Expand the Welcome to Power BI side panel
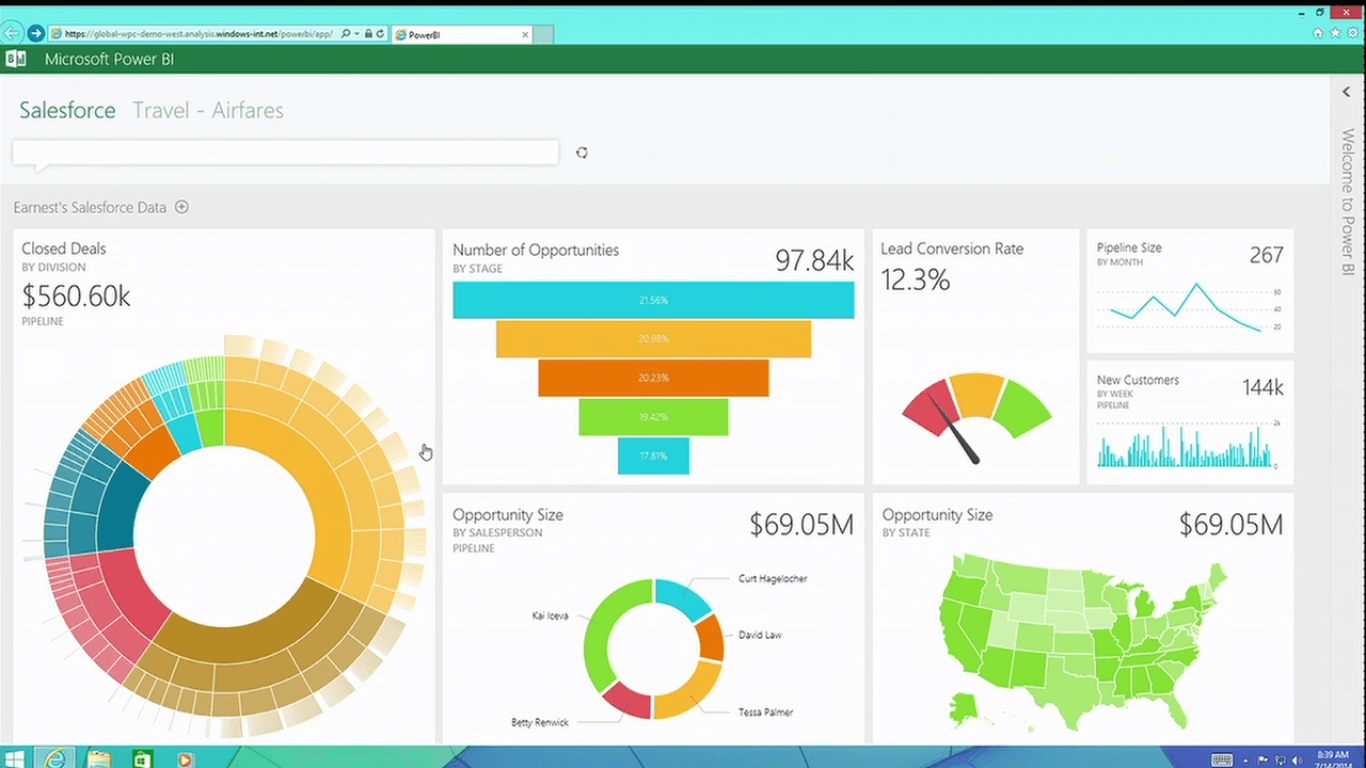 coord(1347,92)
